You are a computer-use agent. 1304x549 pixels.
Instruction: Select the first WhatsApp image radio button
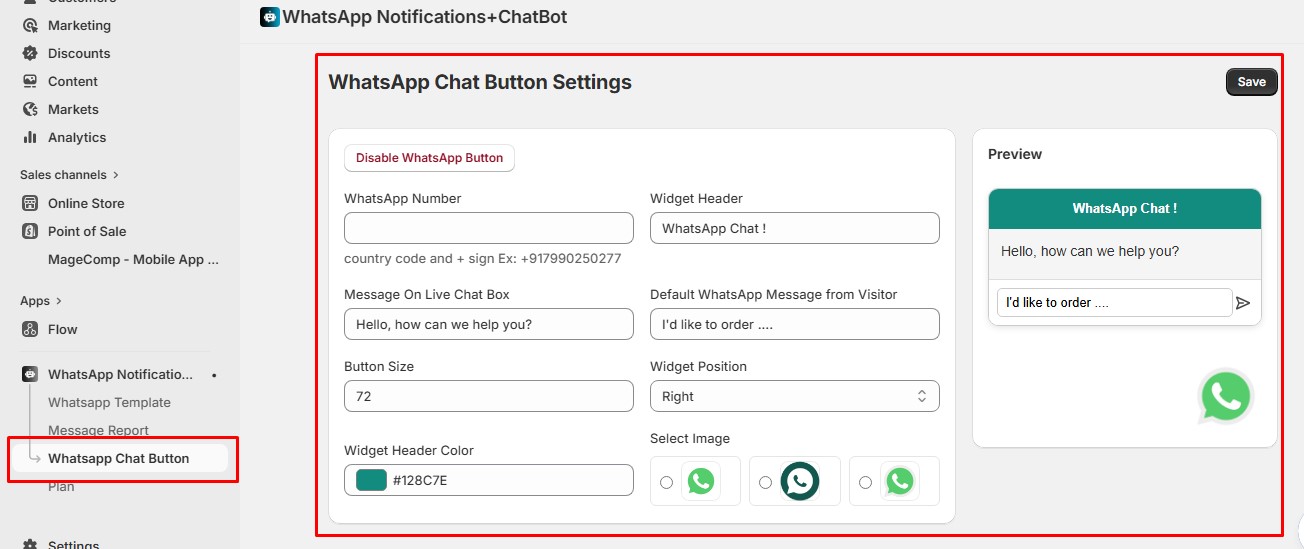point(666,482)
